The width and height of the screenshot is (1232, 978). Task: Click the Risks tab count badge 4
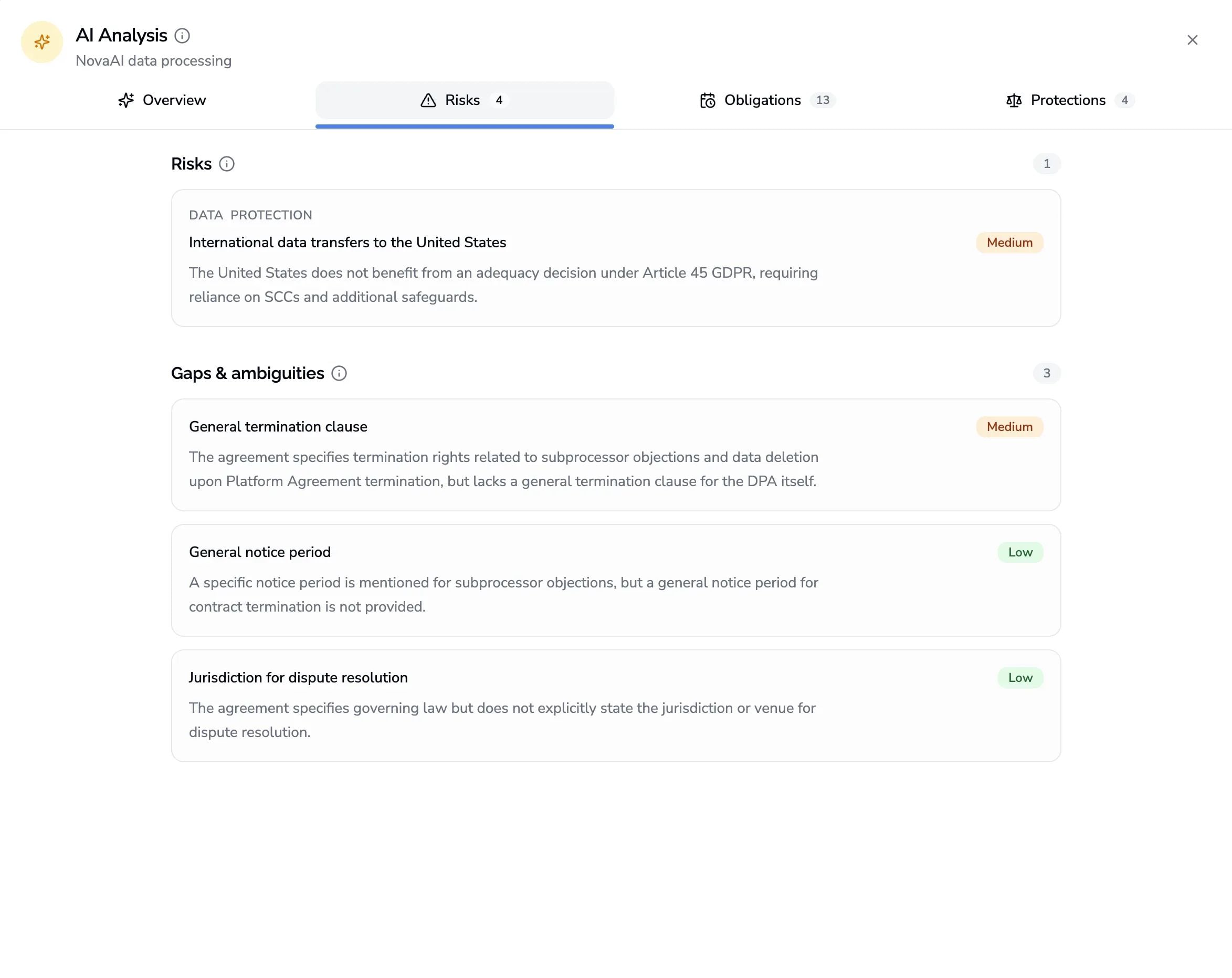coord(499,100)
